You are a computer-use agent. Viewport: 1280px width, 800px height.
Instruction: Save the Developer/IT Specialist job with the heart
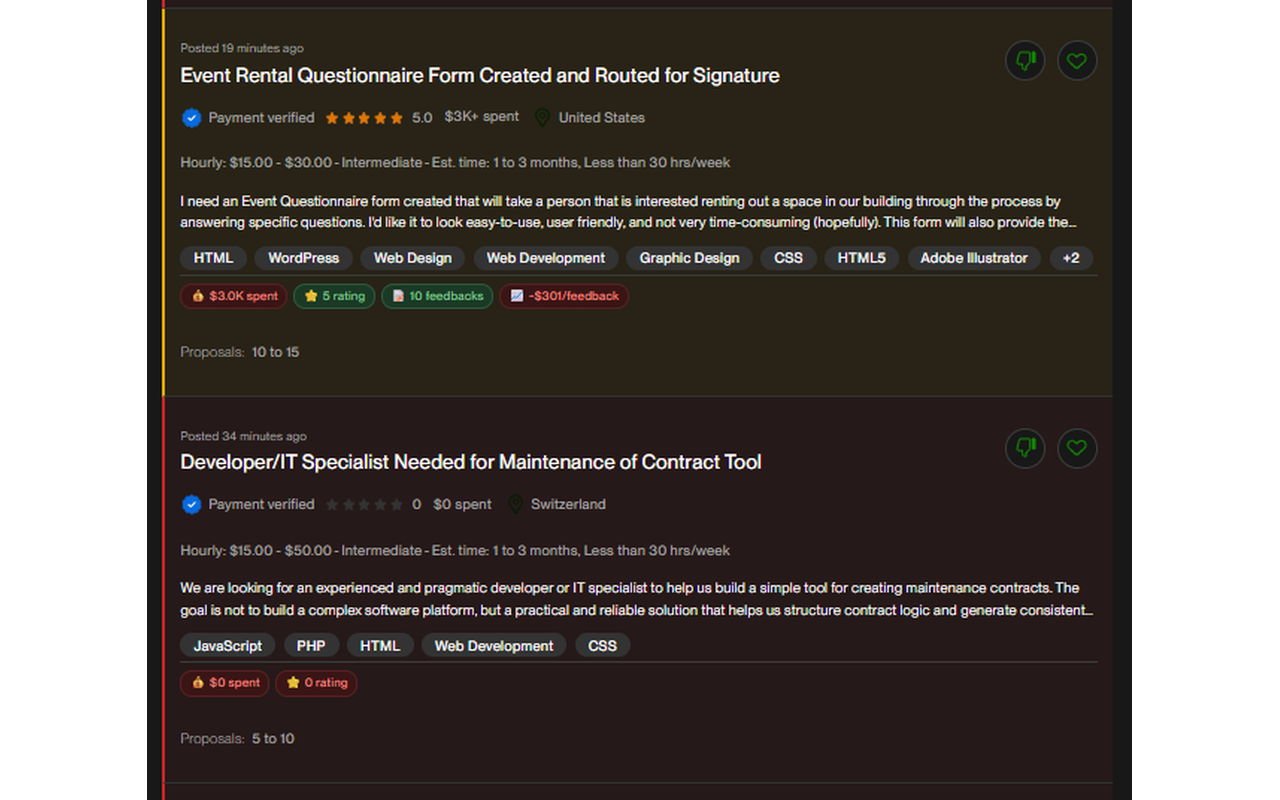(x=1077, y=448)
